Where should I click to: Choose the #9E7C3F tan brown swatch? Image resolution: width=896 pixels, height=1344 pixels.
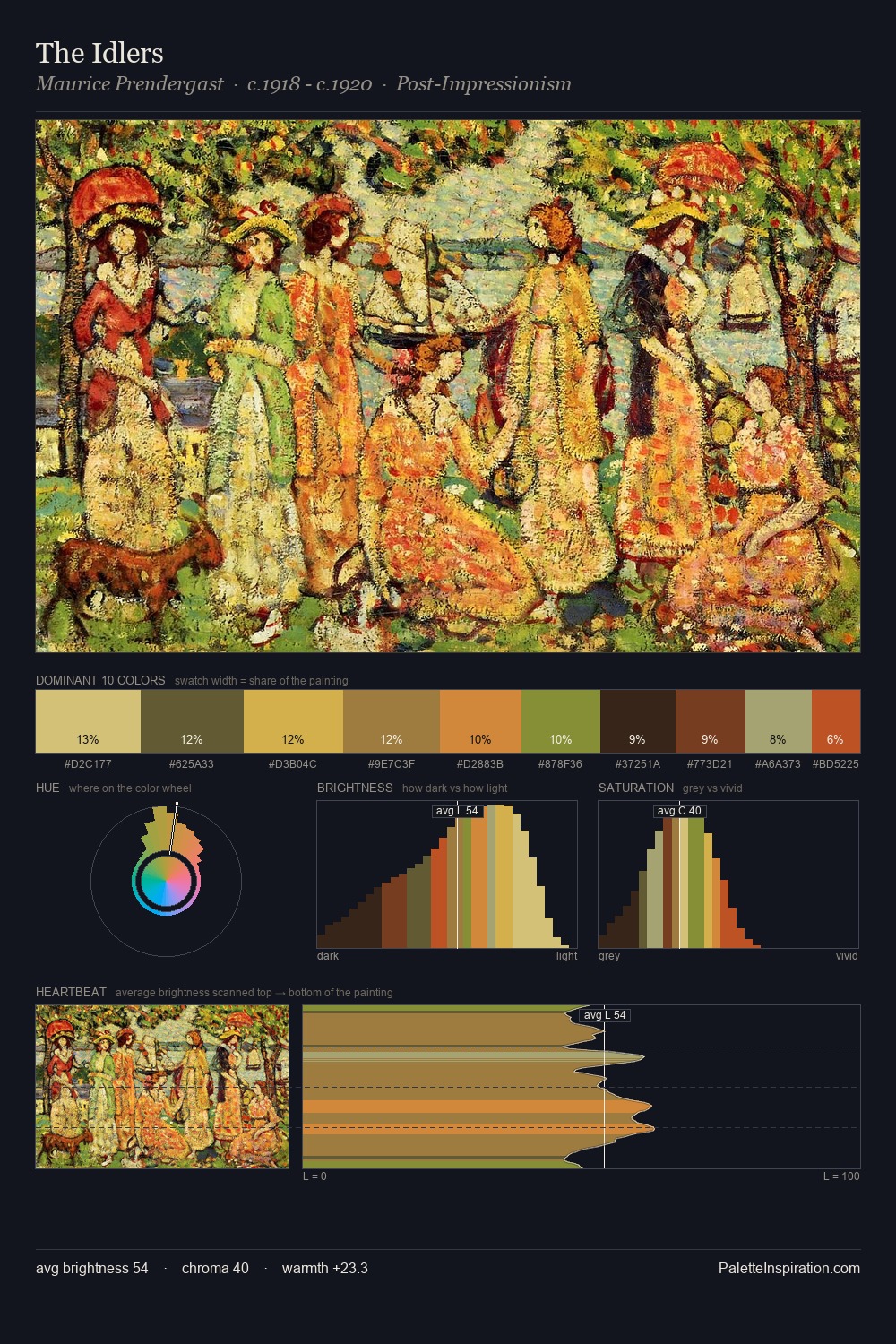coord(392,721)
